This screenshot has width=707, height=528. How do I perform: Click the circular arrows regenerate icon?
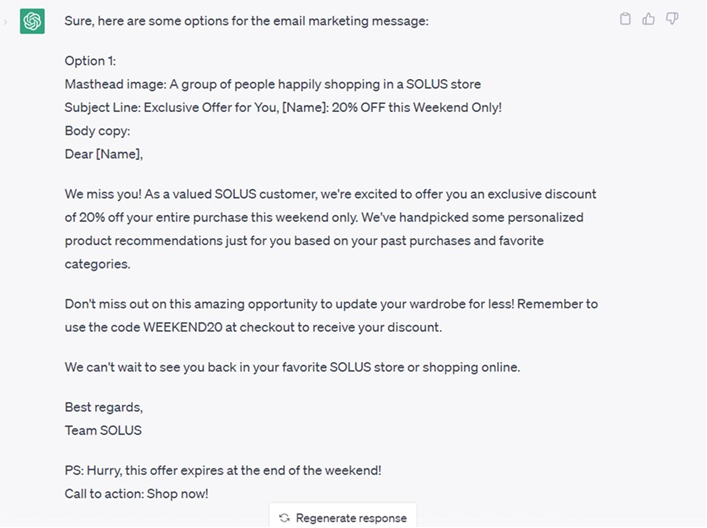284,518
